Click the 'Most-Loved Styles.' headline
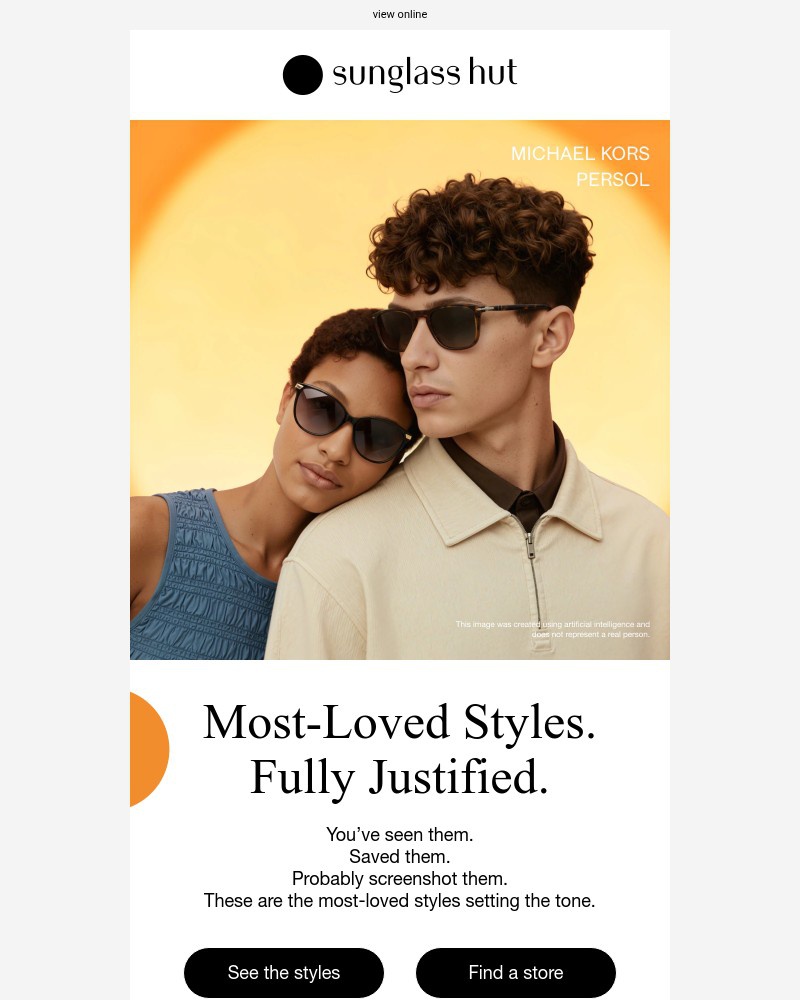Image resolution: width=800 pixels, height=1000 pixels. click(x=399, y=723)
